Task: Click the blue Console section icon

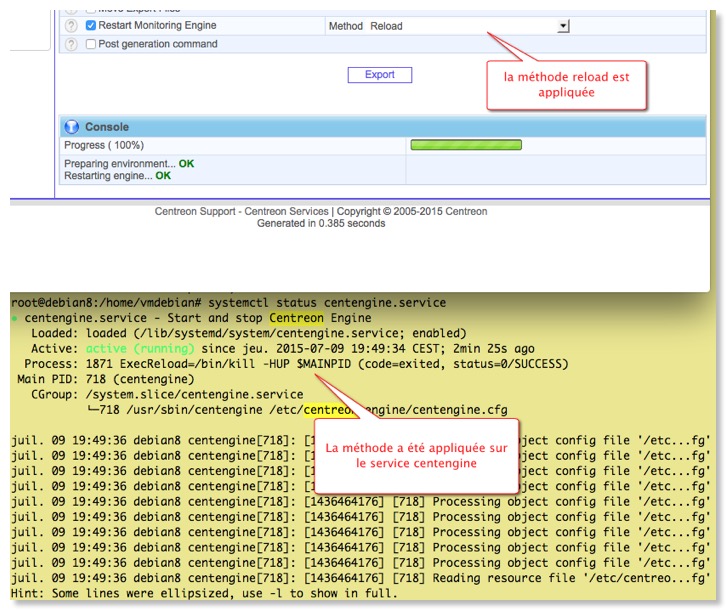Action: 72,127
